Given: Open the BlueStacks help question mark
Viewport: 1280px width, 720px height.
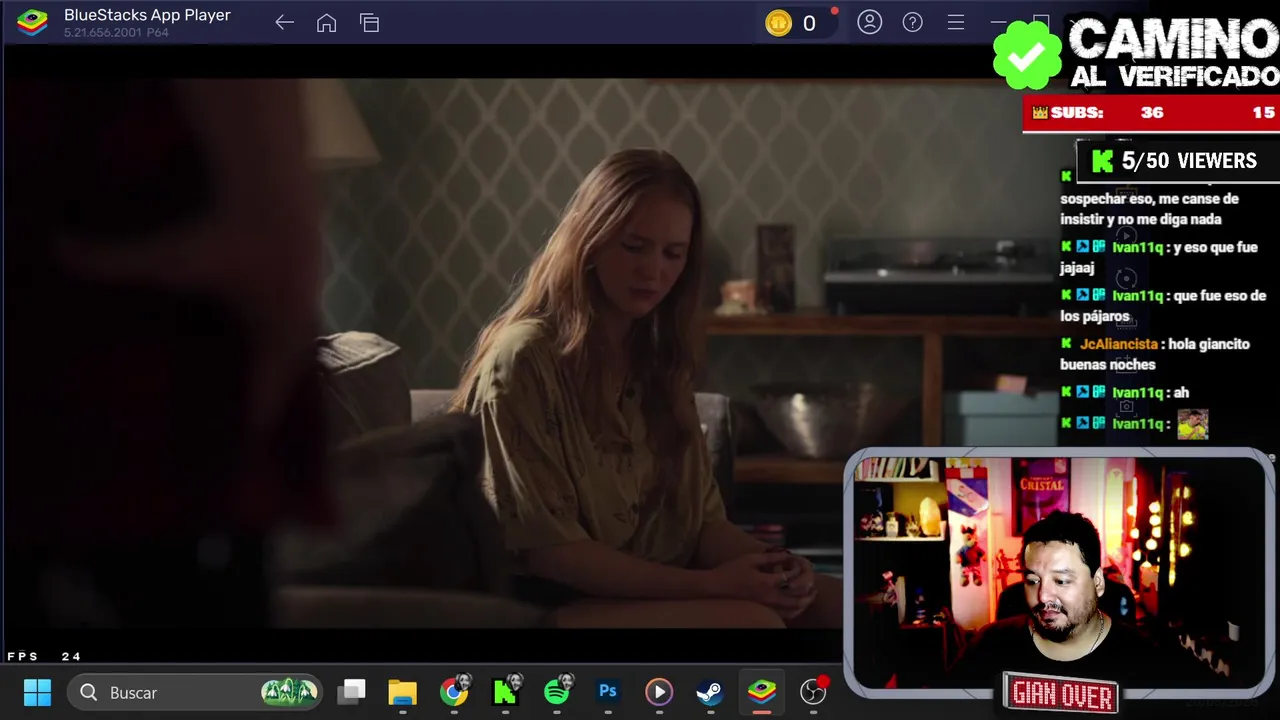Looking at the screenshot, I should (913, 22).
